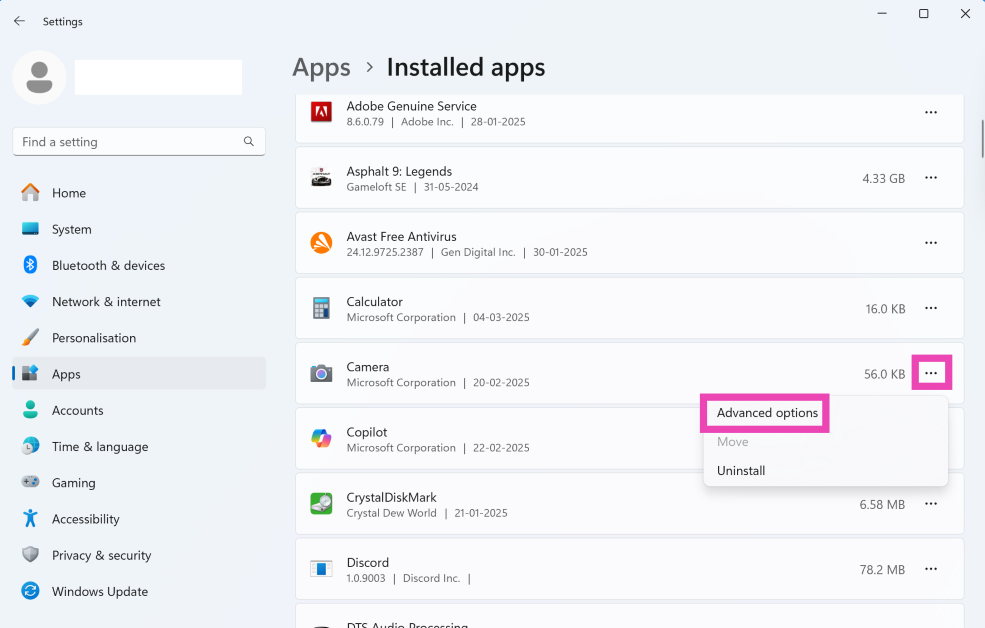Click the search magnifier icon
The image size is (985, 628).
pos(249,142)
